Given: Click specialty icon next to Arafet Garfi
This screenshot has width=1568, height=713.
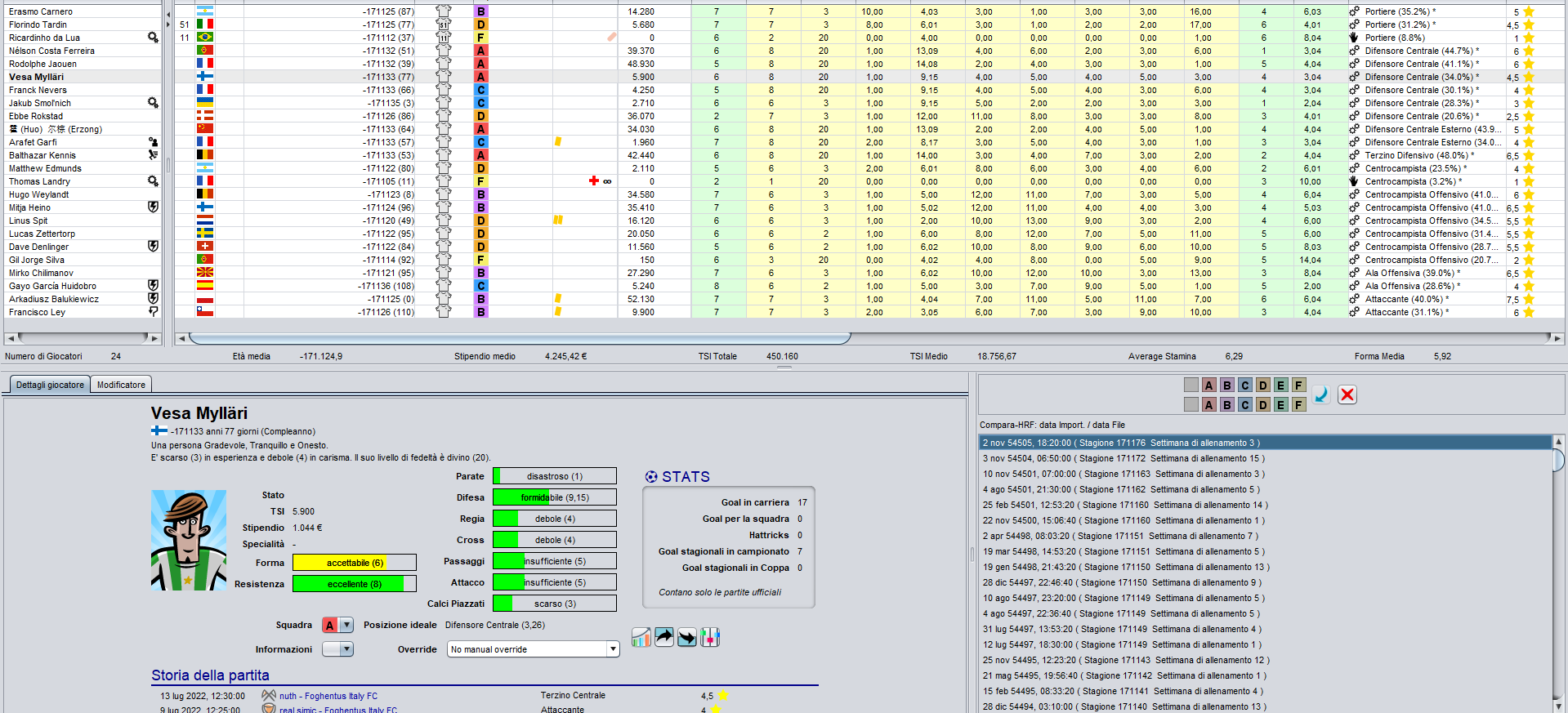Looking at the screenshot, I should (153, 142).
